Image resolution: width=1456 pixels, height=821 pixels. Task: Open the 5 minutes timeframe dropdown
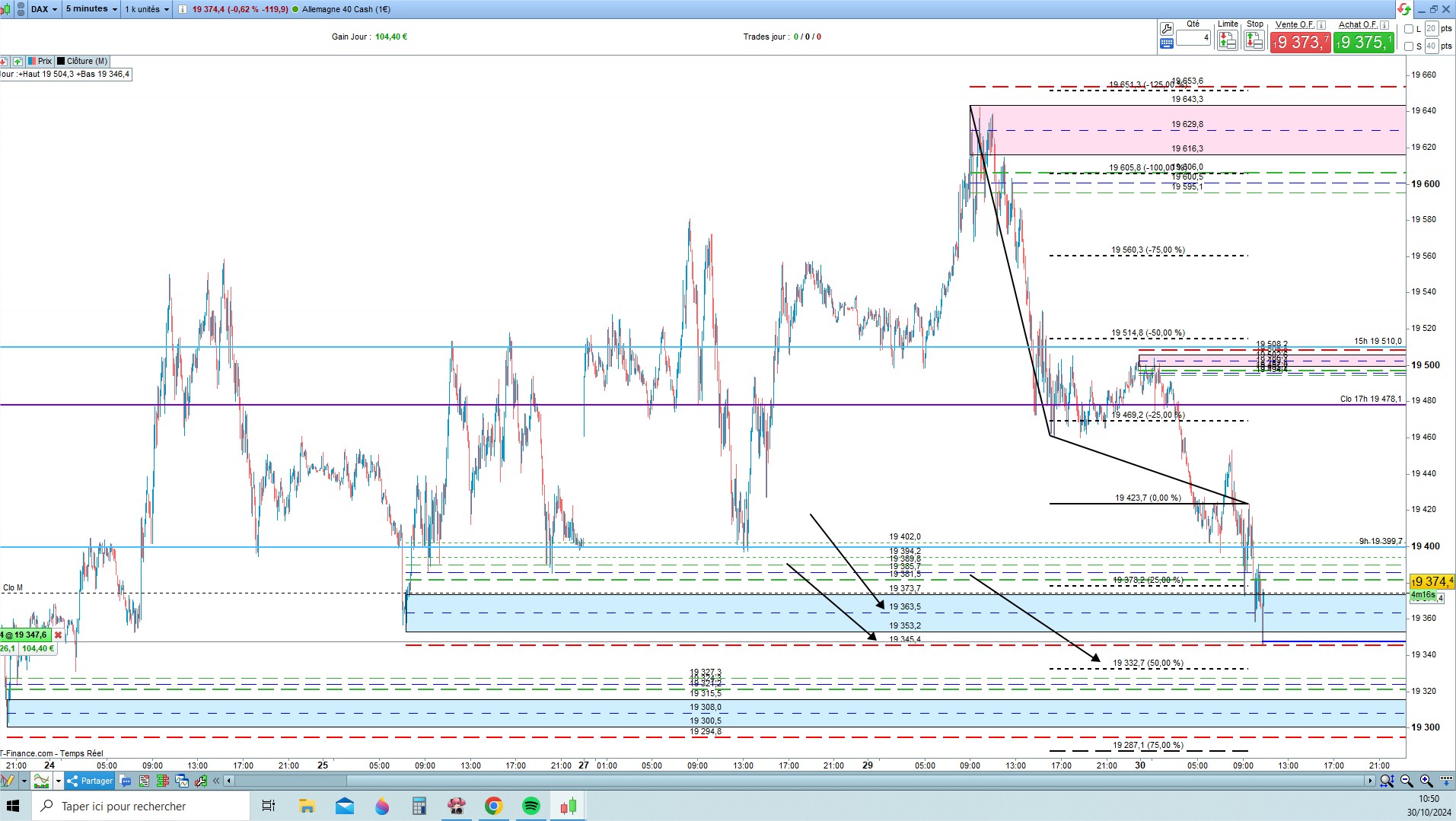[91, 9]
